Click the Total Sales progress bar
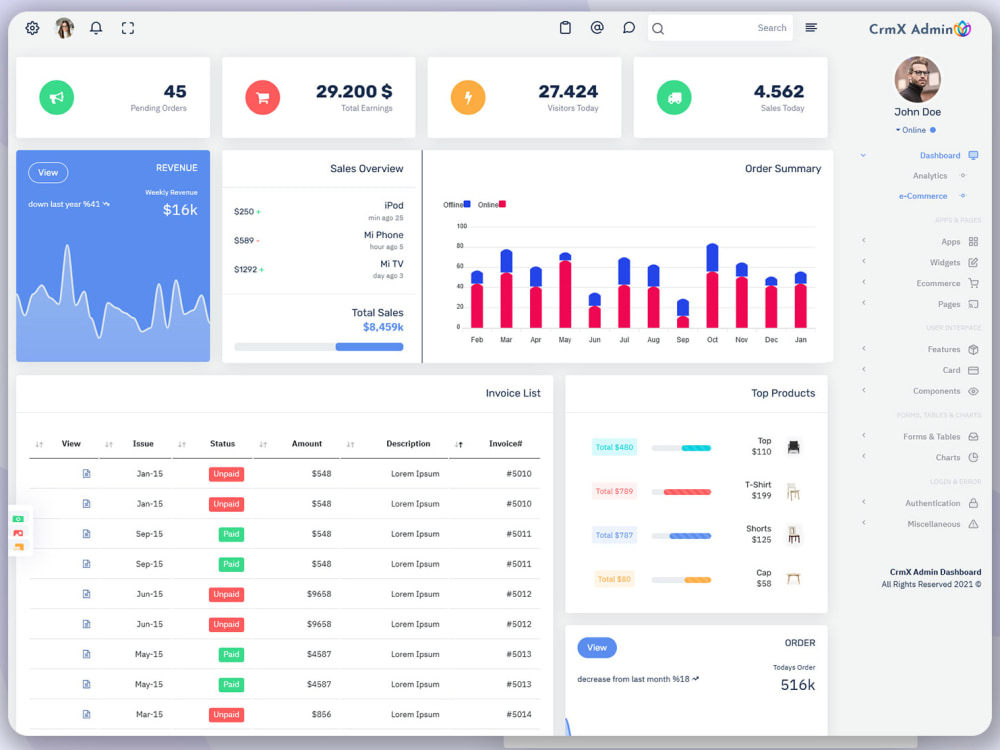This screenshot has height=750, width=1000. pyautogui.click(x=318, y=346)
